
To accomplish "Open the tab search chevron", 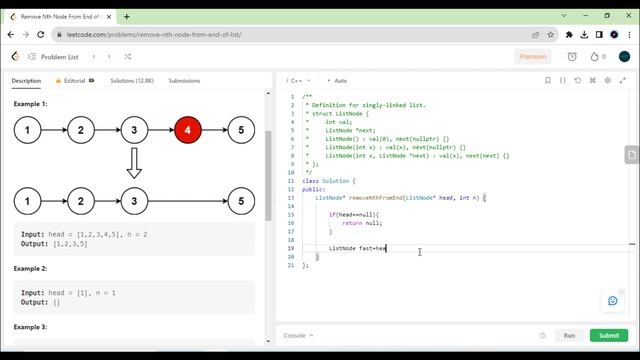I will tap(564, 16).
